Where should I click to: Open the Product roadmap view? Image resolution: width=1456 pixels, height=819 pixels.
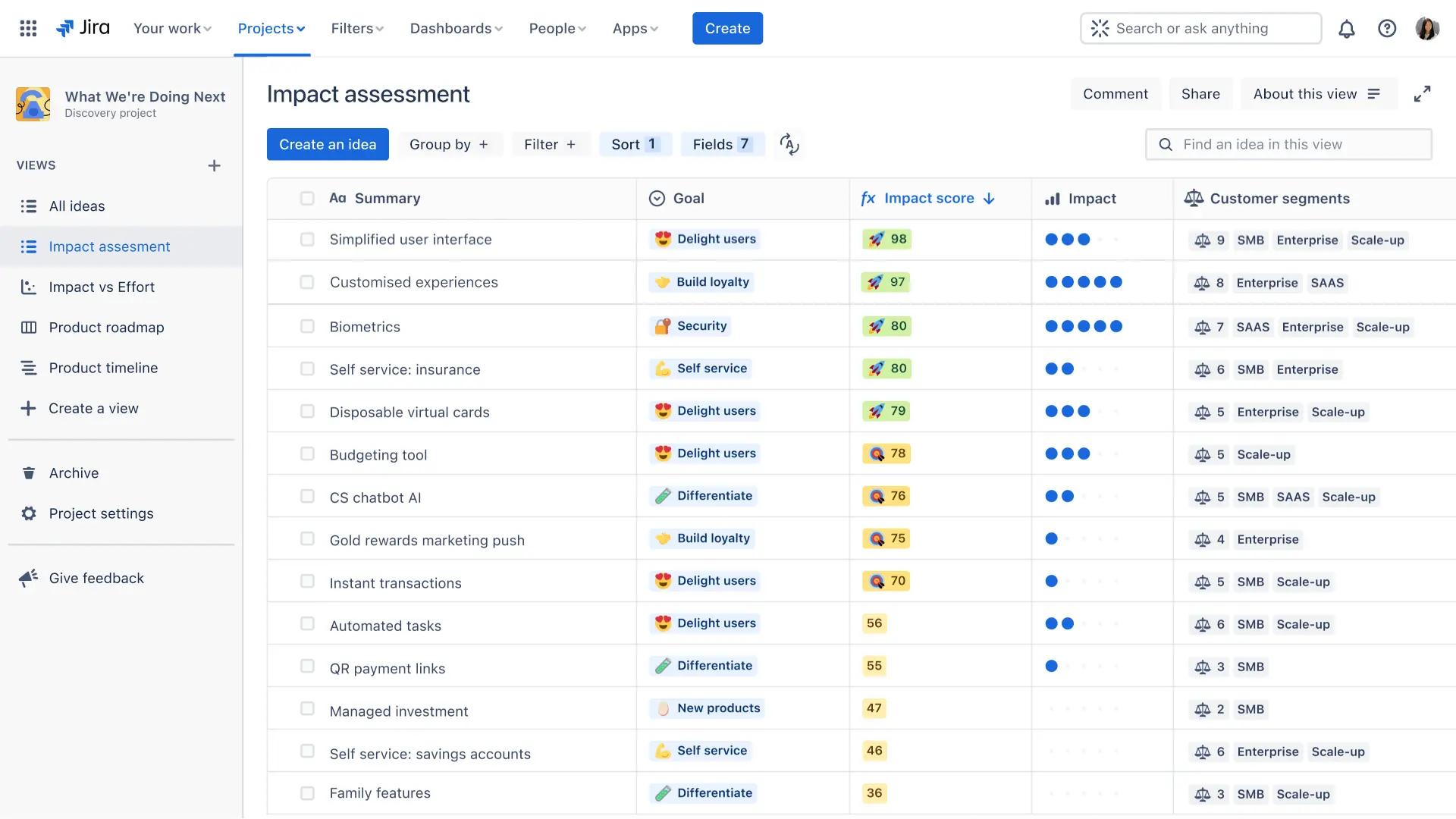106,328
